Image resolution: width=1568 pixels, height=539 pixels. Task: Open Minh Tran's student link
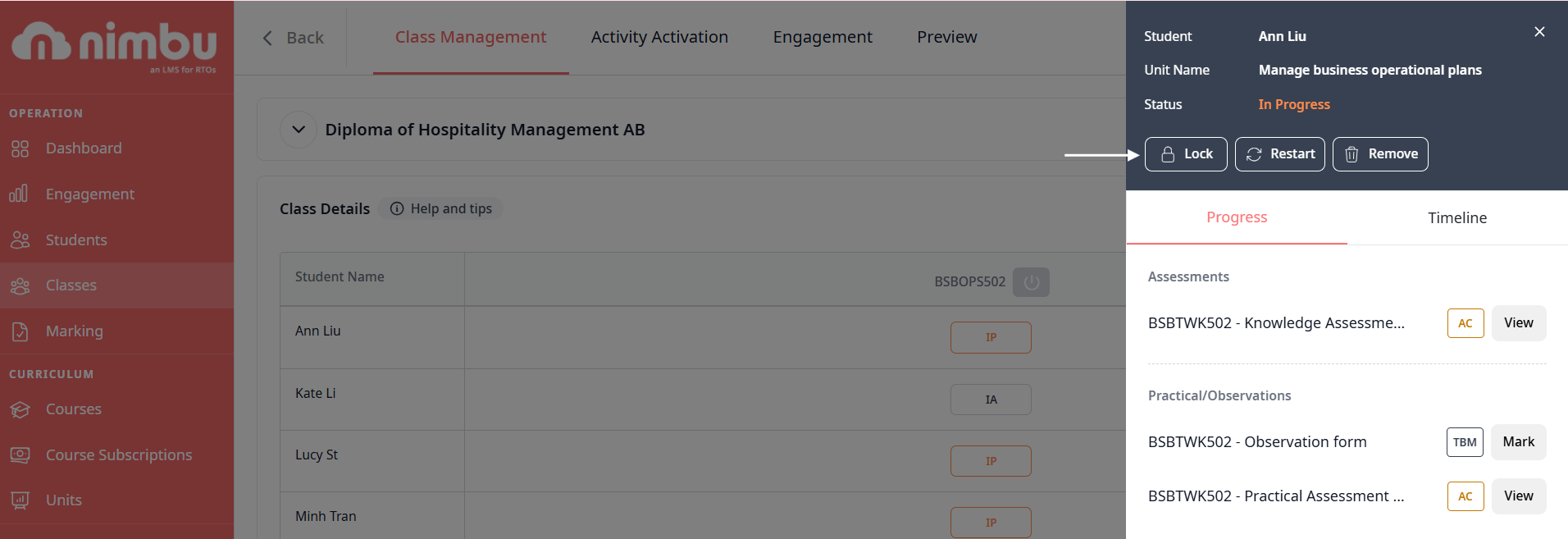pos(326,516)
